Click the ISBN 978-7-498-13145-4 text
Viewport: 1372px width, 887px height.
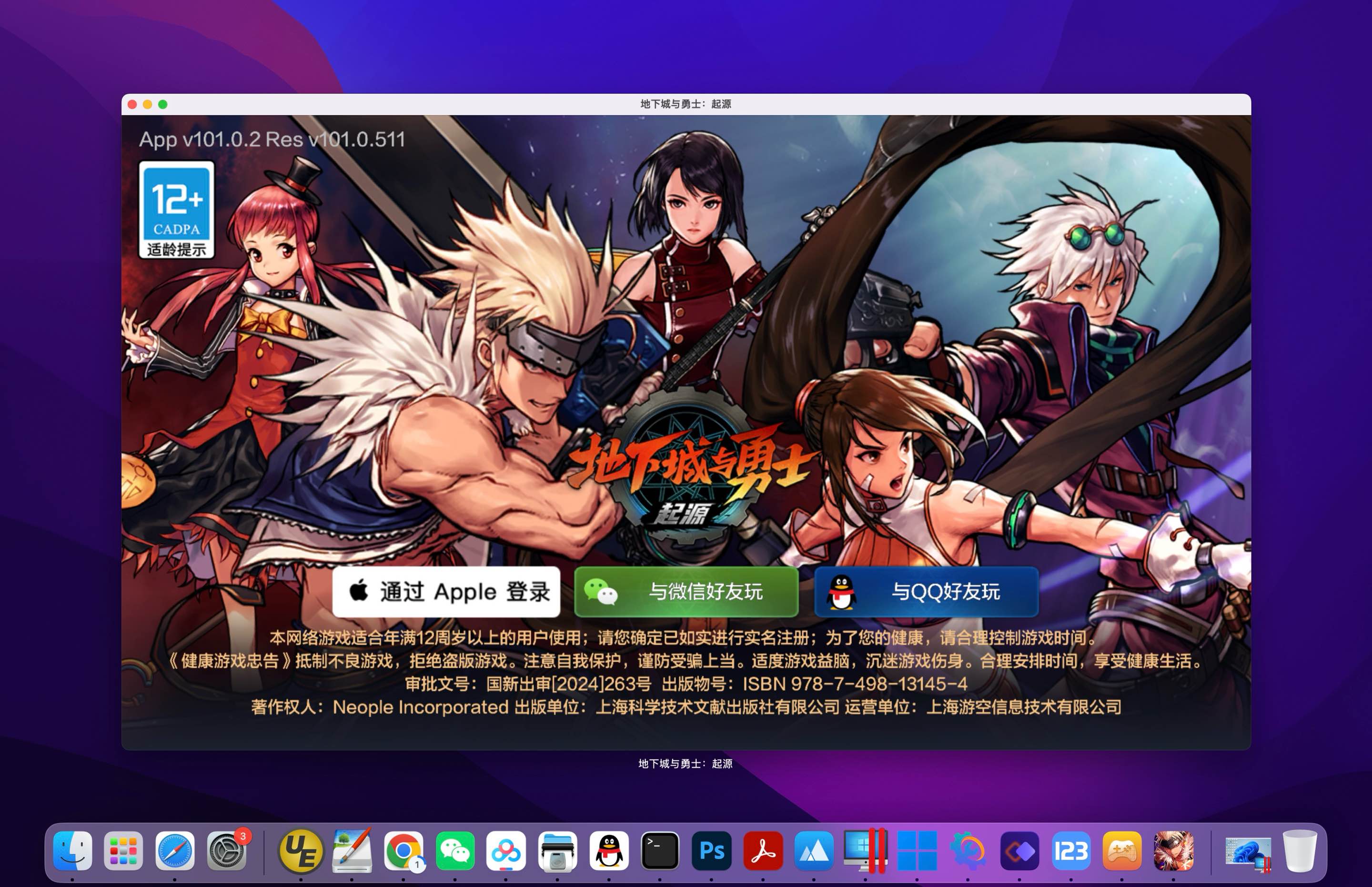(855, 684)
